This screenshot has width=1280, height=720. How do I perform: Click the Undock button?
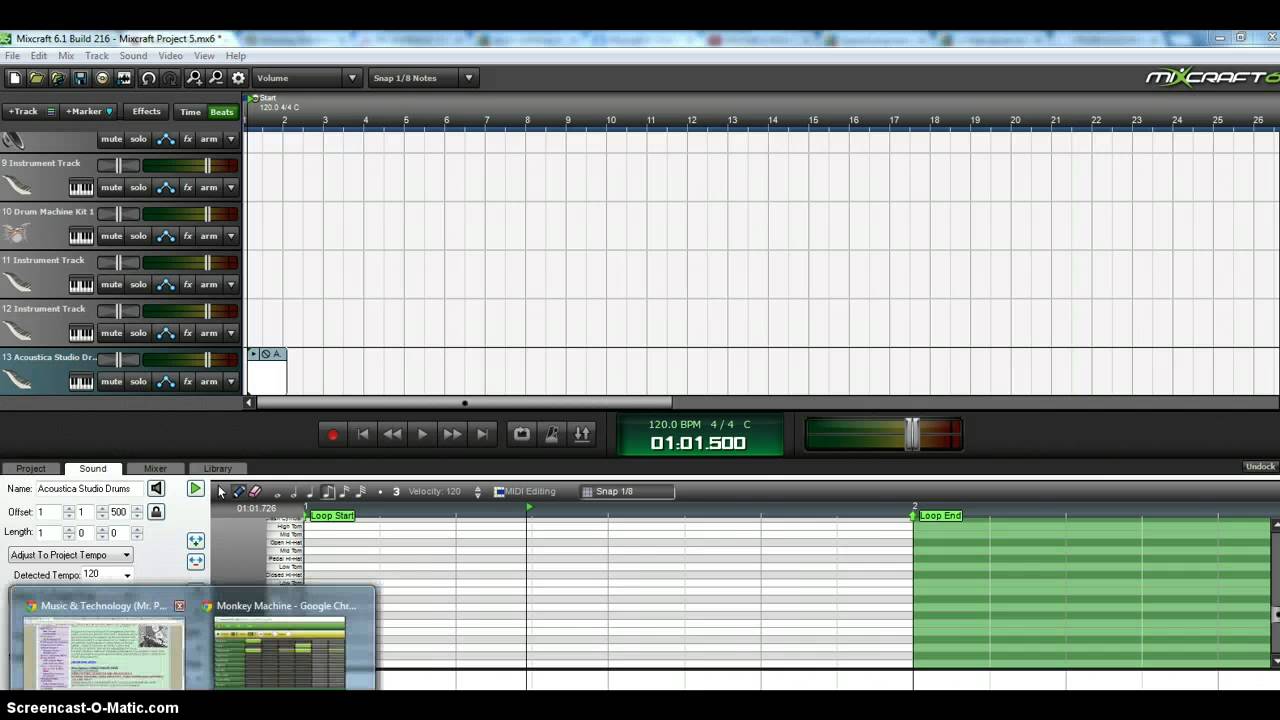pos(1260,466)
